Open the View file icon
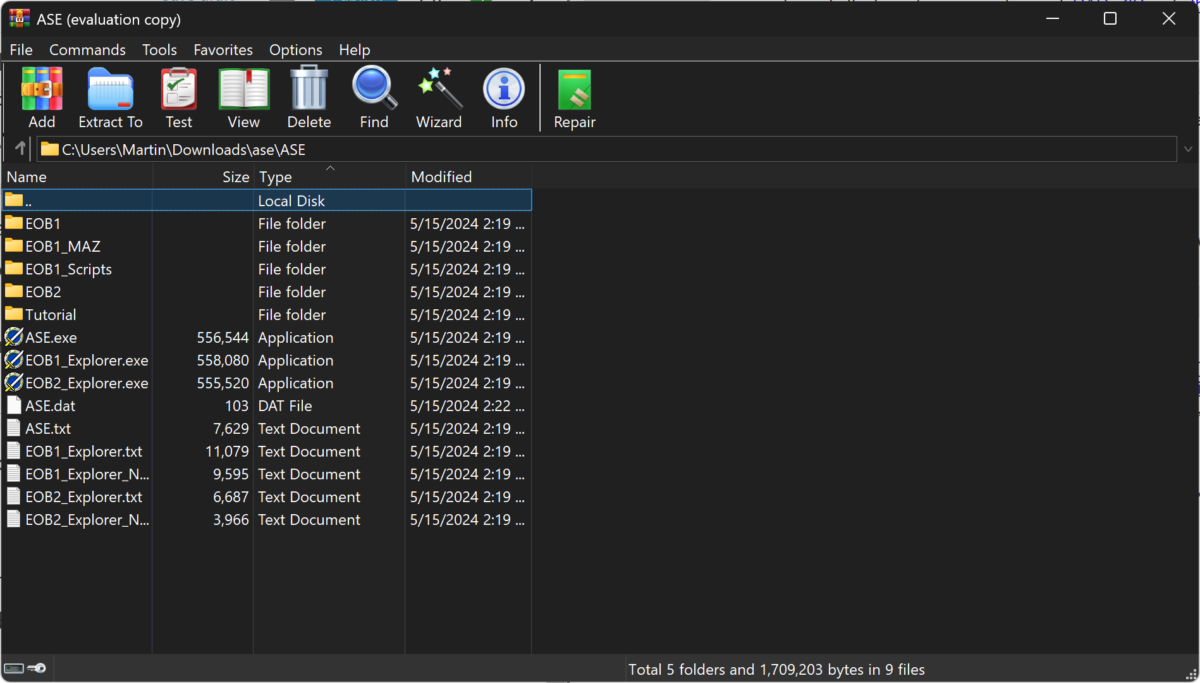 point(243,97)
